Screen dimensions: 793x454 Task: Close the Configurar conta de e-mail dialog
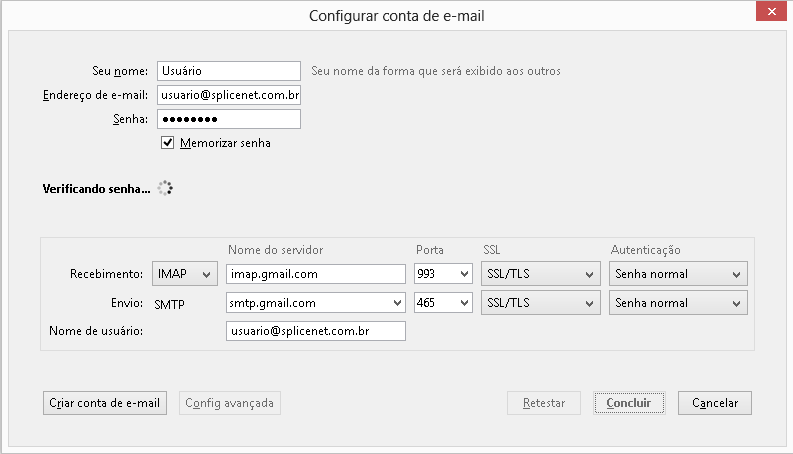point(772,11)
